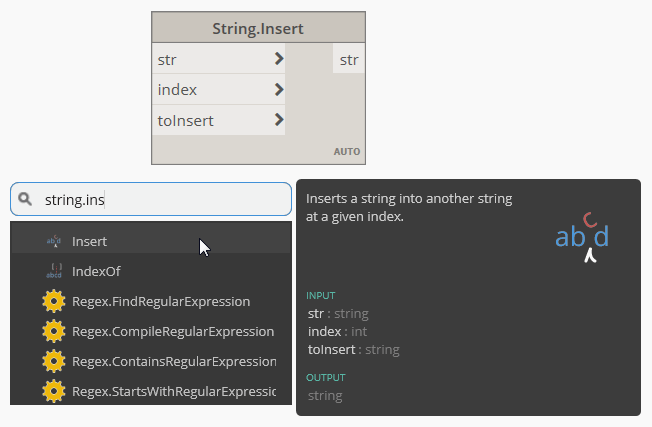Click the AUTO lacing label on node
This screenshot has width=652, height=427.
click(x=347, y=152)
